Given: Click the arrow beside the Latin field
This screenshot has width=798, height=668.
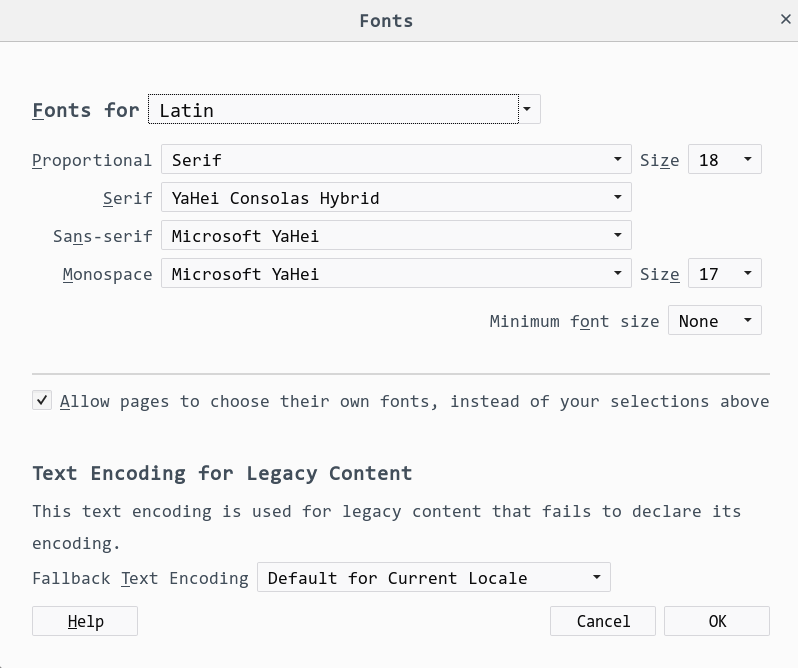Looking at the screenshot, I should (x=527, y=109).
